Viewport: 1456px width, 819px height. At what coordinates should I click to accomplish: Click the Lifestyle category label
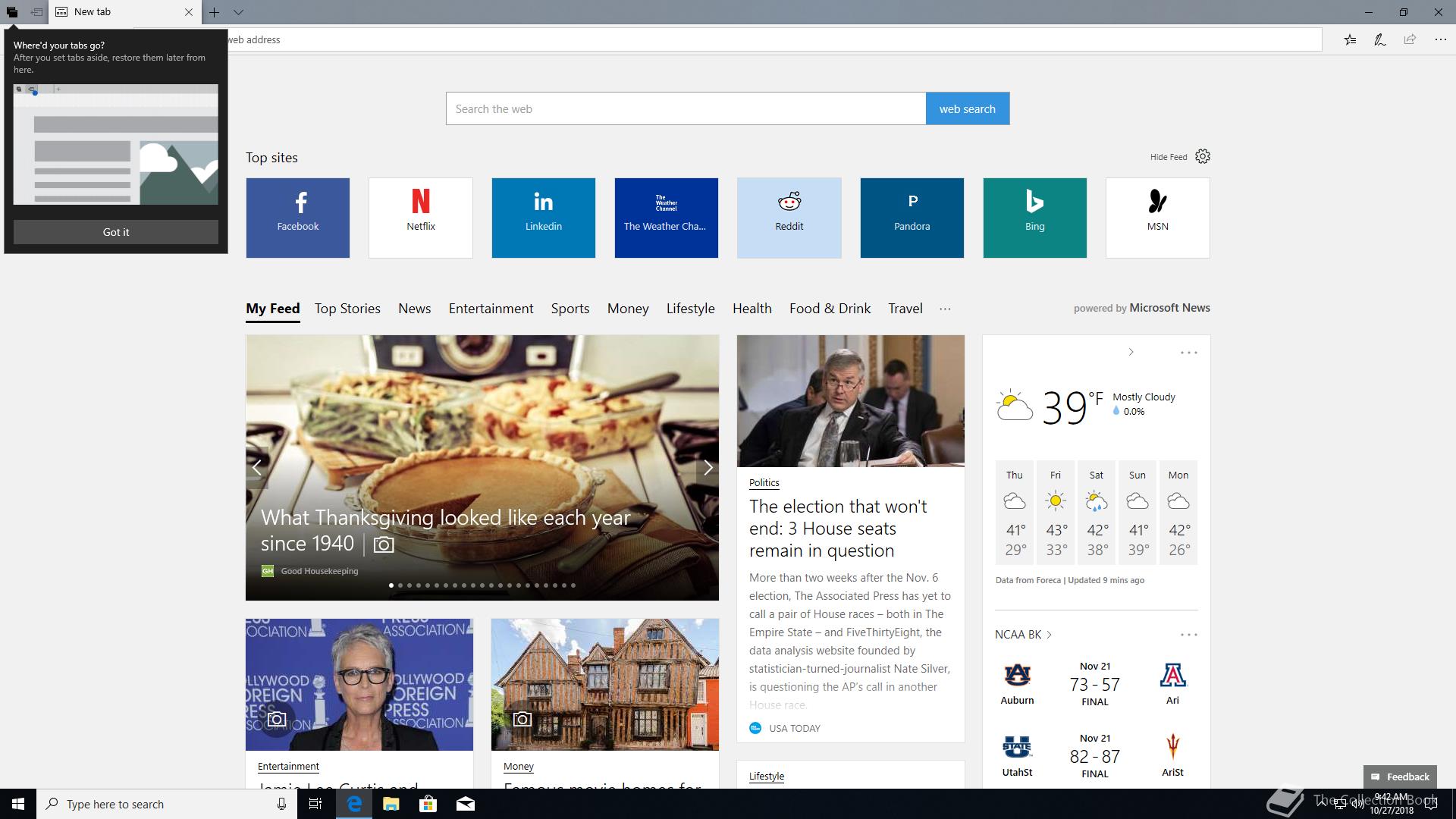click(x=767, y=777)
